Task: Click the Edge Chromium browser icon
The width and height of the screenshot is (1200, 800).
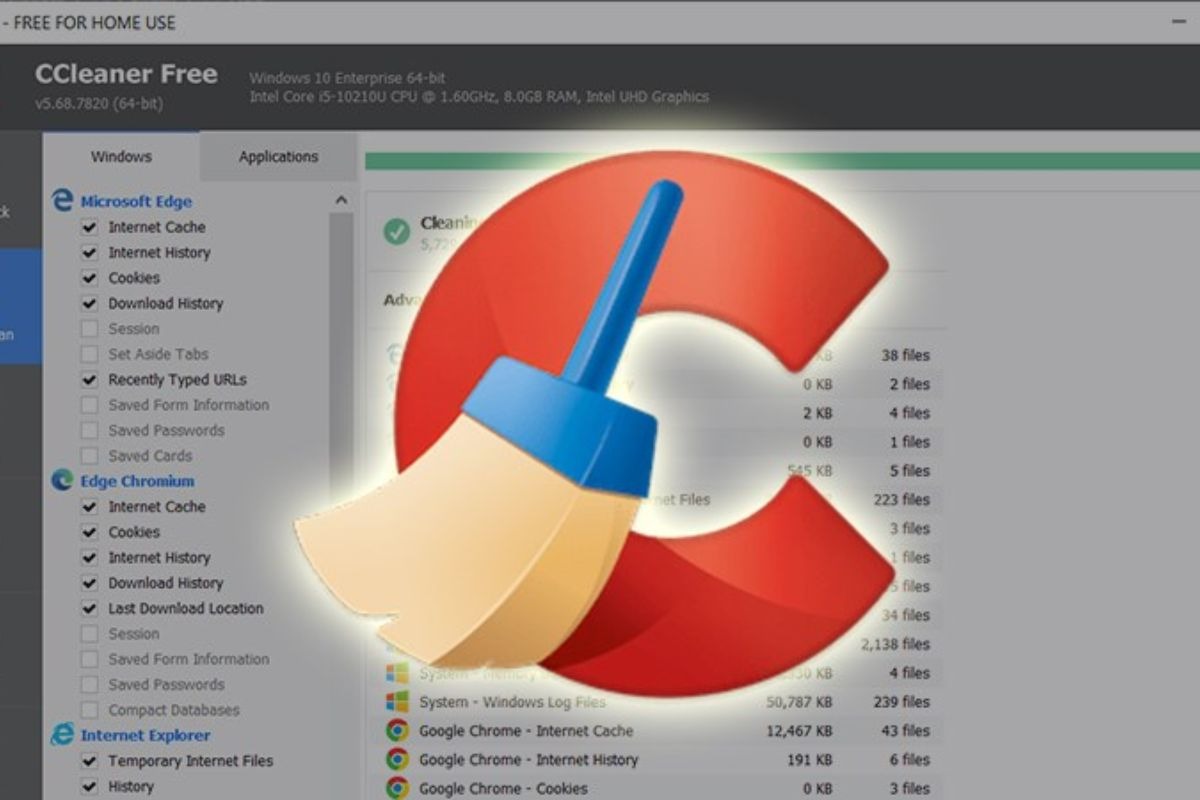Action: coord(63,481)
